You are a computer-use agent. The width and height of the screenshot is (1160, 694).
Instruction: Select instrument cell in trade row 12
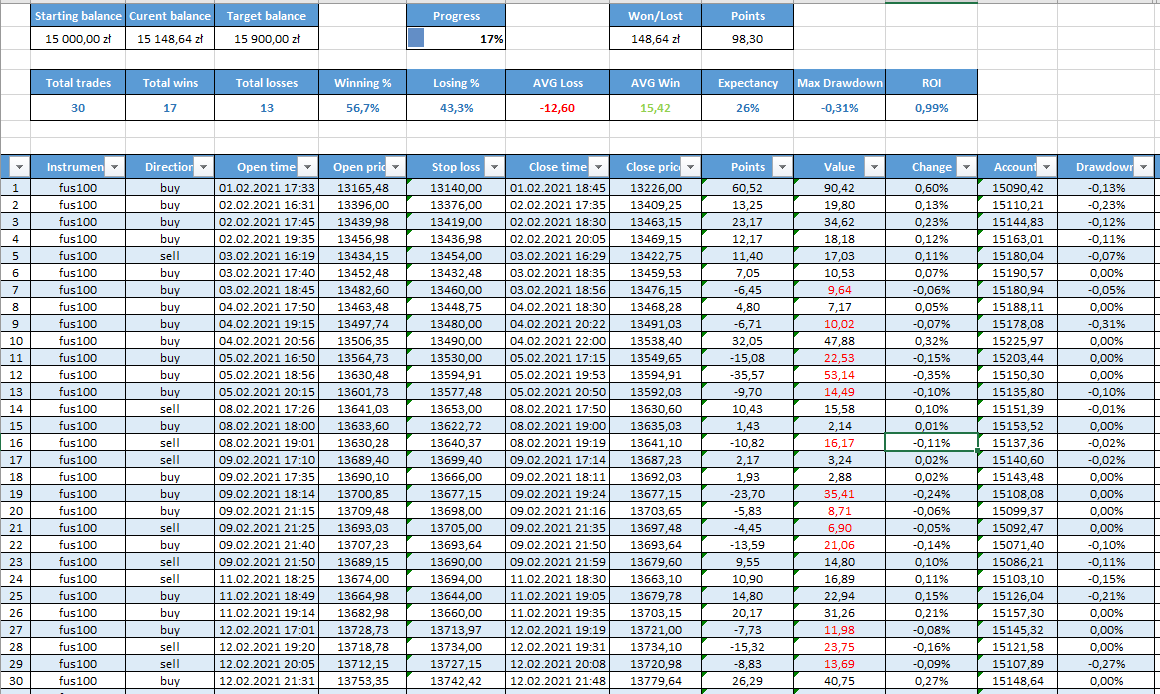pos(78,375)
